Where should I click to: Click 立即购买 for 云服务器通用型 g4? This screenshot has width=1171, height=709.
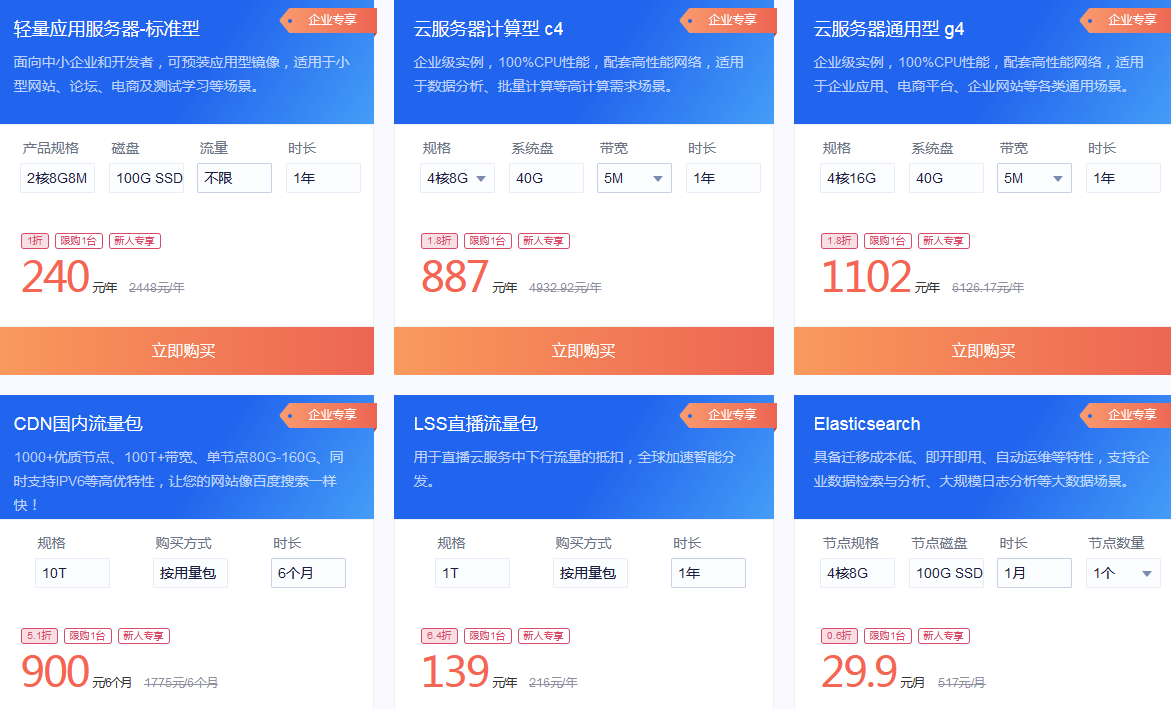click(983, 351)
